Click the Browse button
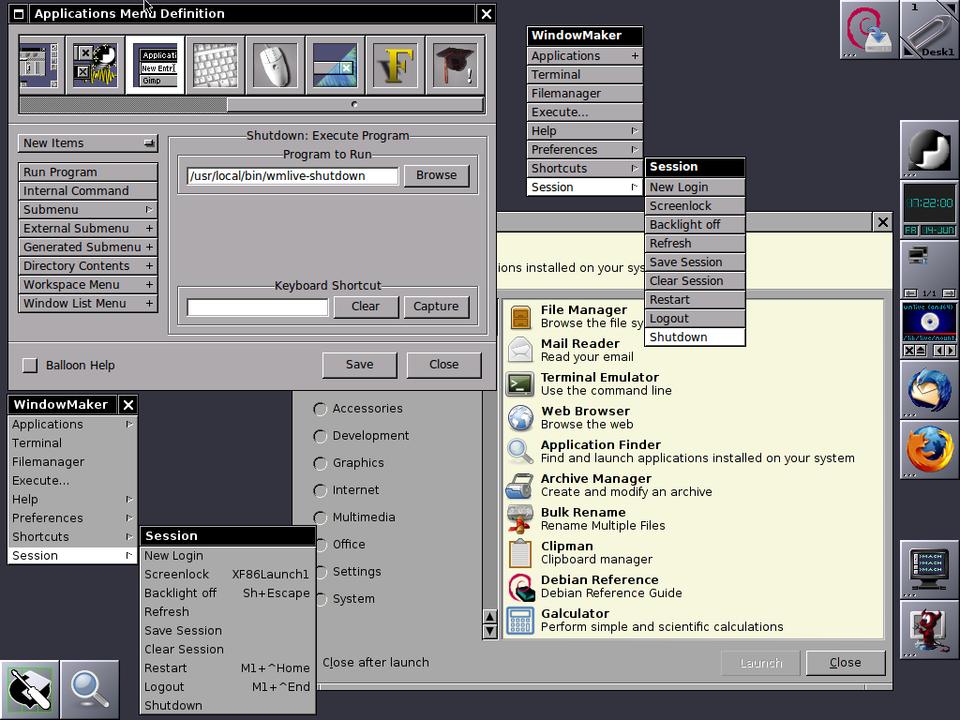Image resolution: width=960 pixels, height=720 pixels. click(x=436, y=175)
